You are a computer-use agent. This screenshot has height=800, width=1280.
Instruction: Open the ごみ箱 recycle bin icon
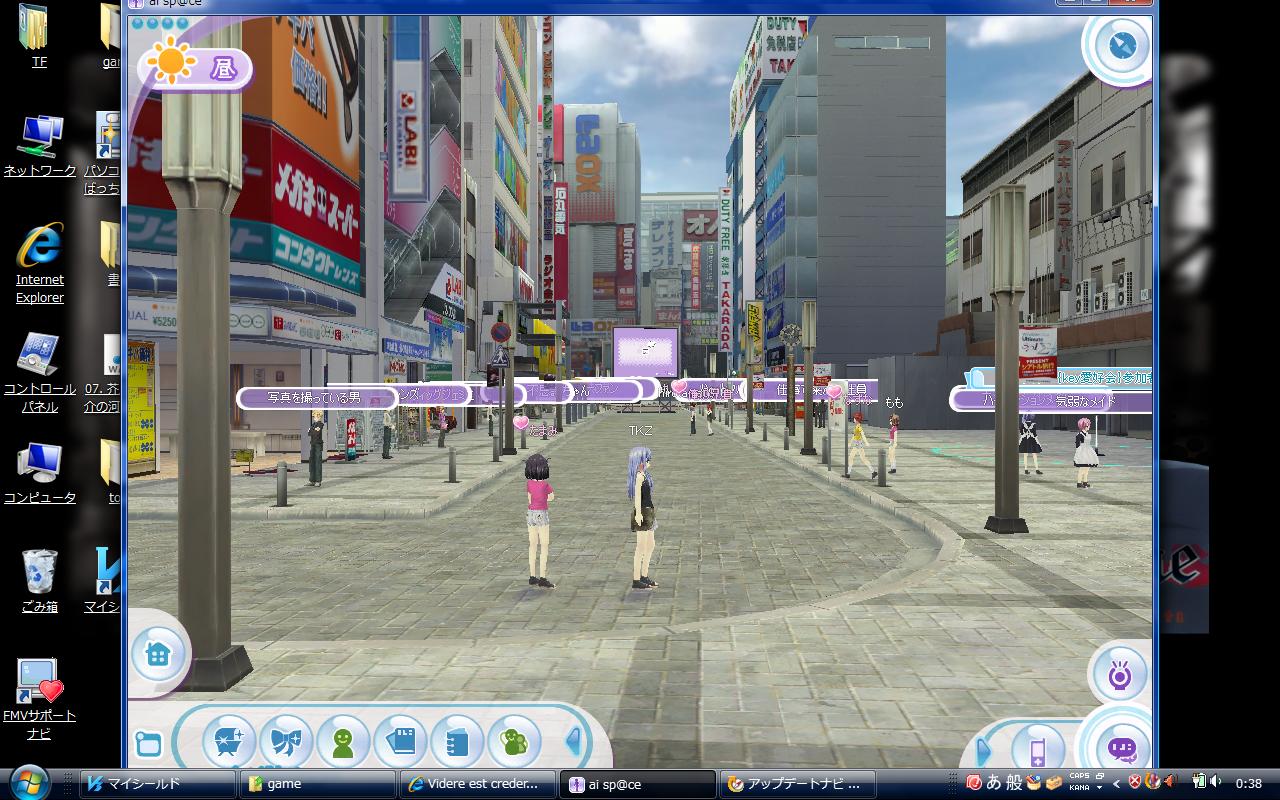[40, 580]
